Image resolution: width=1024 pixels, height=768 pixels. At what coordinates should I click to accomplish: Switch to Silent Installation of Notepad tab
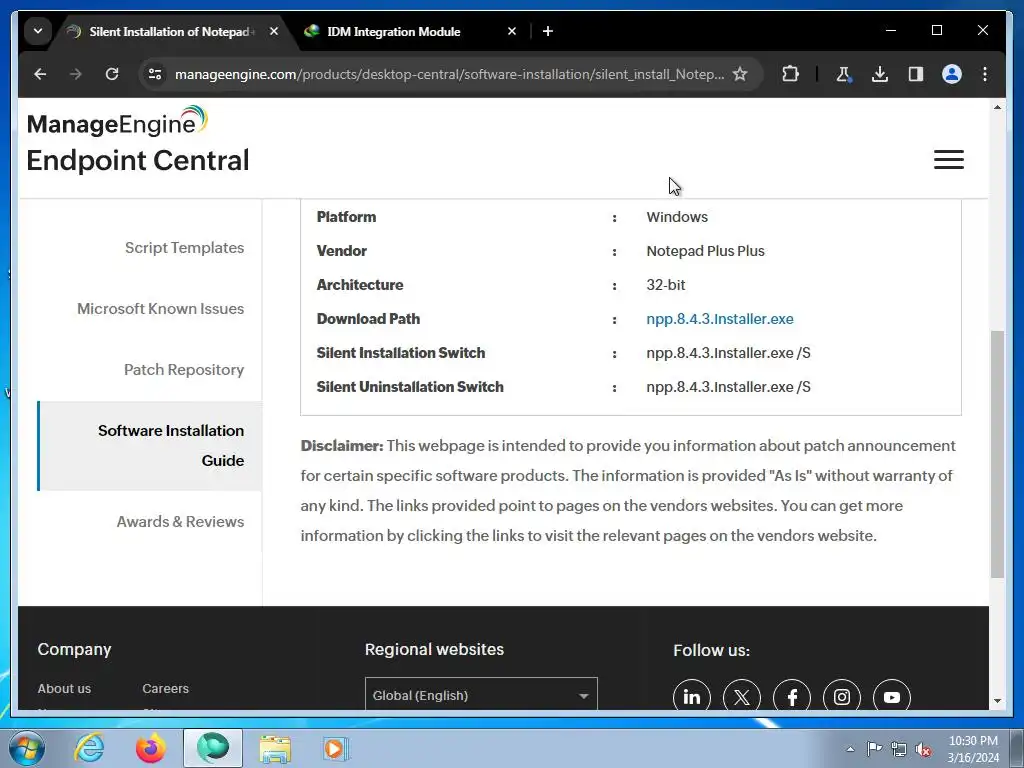[171, 31]
